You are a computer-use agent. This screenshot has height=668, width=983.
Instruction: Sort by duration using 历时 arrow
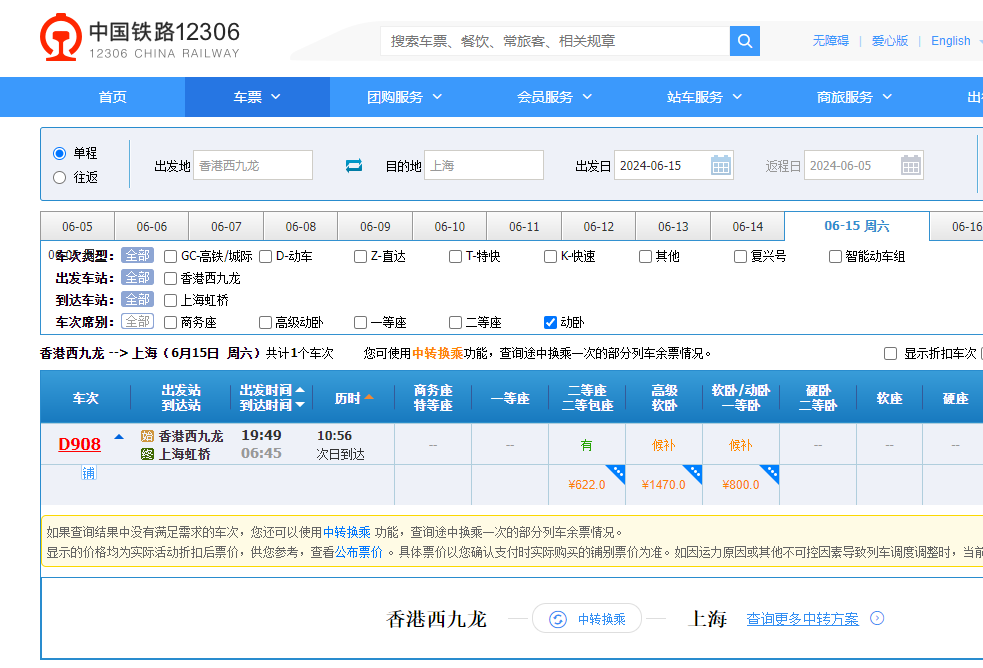point(369,398)
